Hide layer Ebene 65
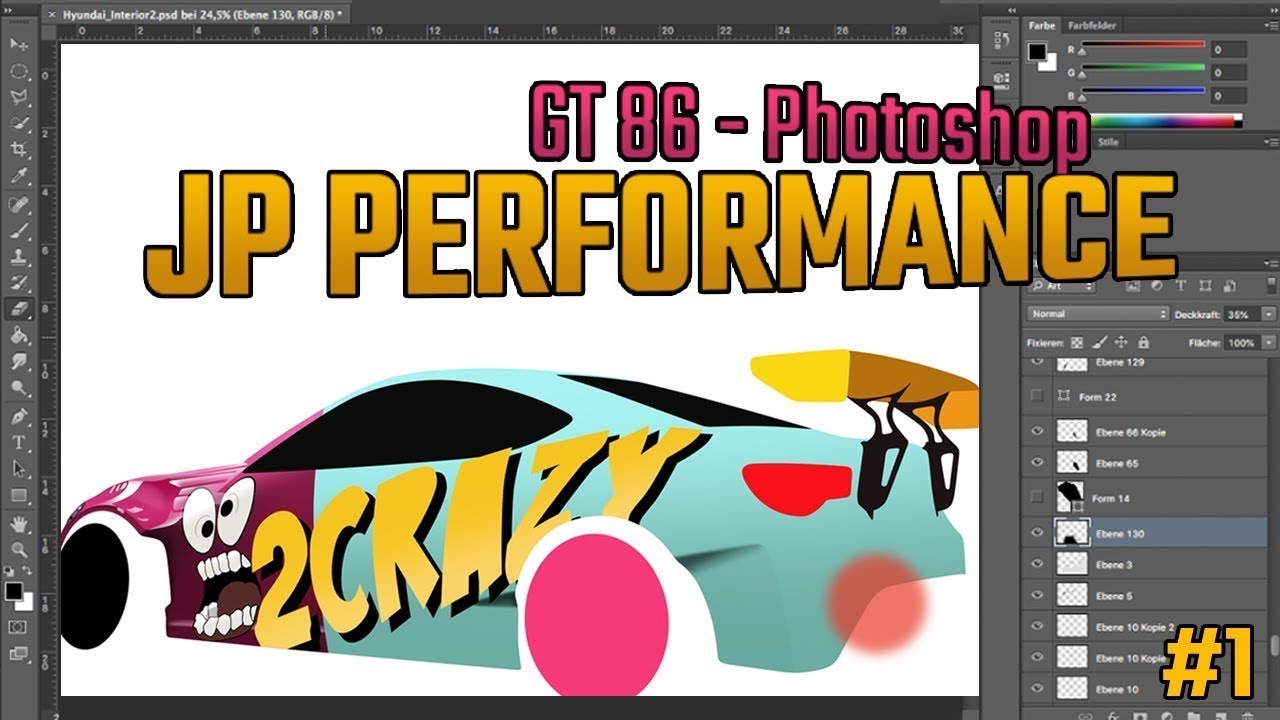 point(1037,463)
